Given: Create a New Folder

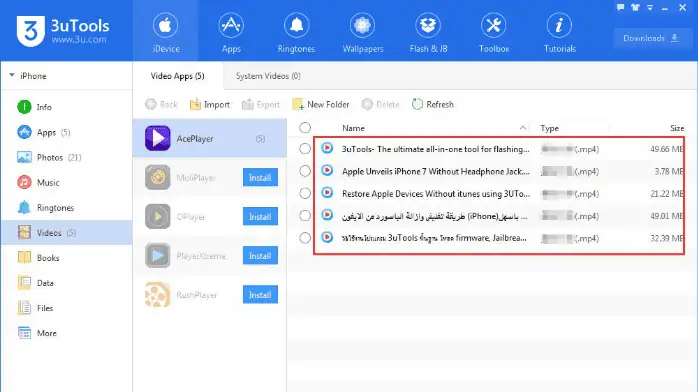Looking at the screenshot, I should 321,105.
